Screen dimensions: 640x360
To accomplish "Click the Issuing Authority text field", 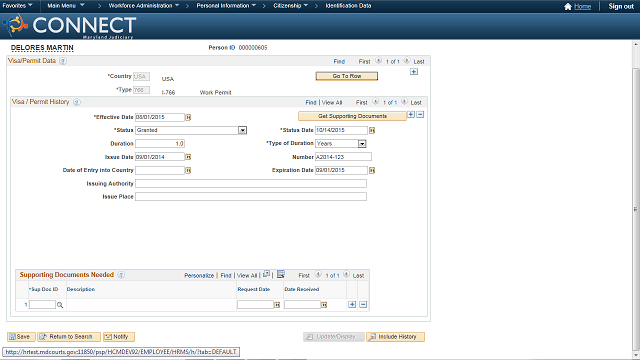I will (251, 184).
